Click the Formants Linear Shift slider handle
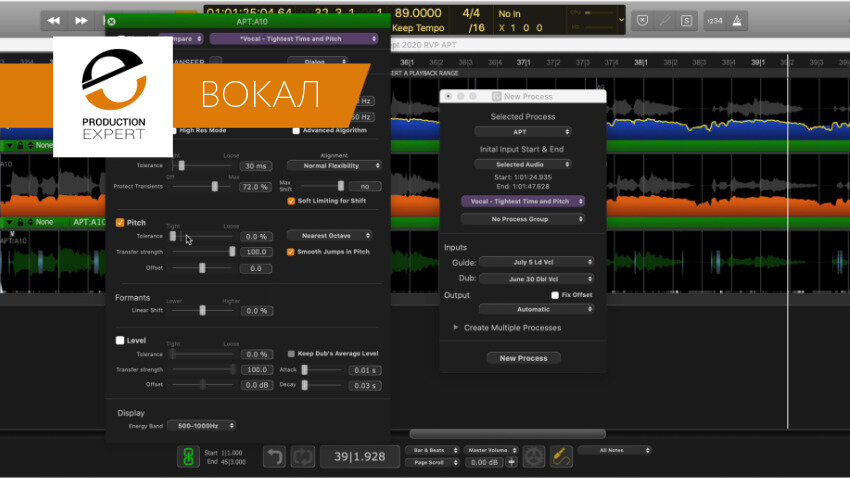The width and height of the screenshot is (850, 478). point(203,311)
